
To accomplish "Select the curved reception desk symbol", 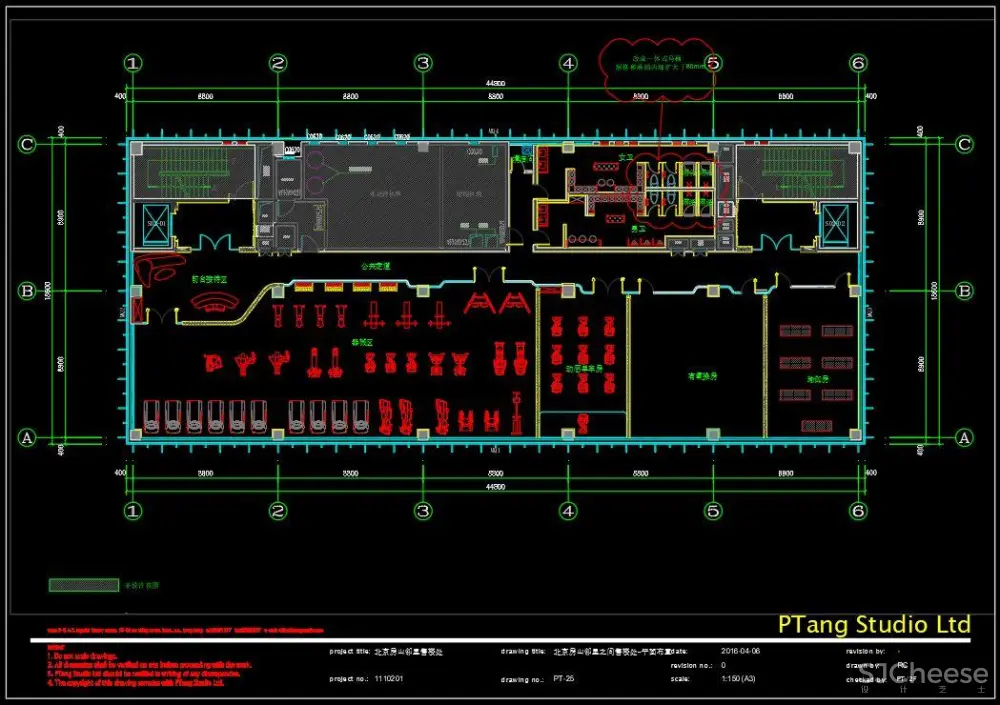I will coord(213,302).
